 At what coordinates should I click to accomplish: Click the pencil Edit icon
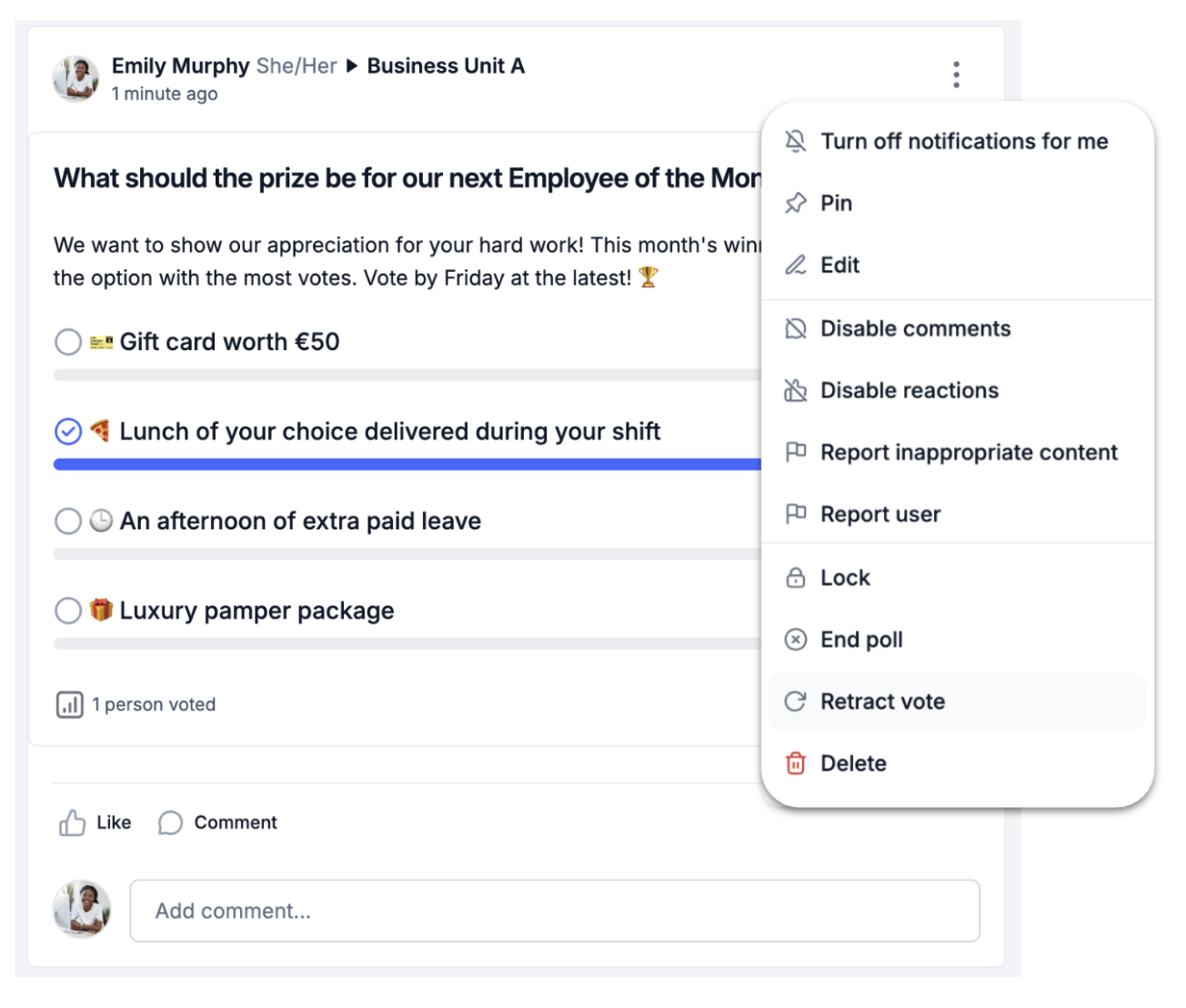[x=796, y=265]
